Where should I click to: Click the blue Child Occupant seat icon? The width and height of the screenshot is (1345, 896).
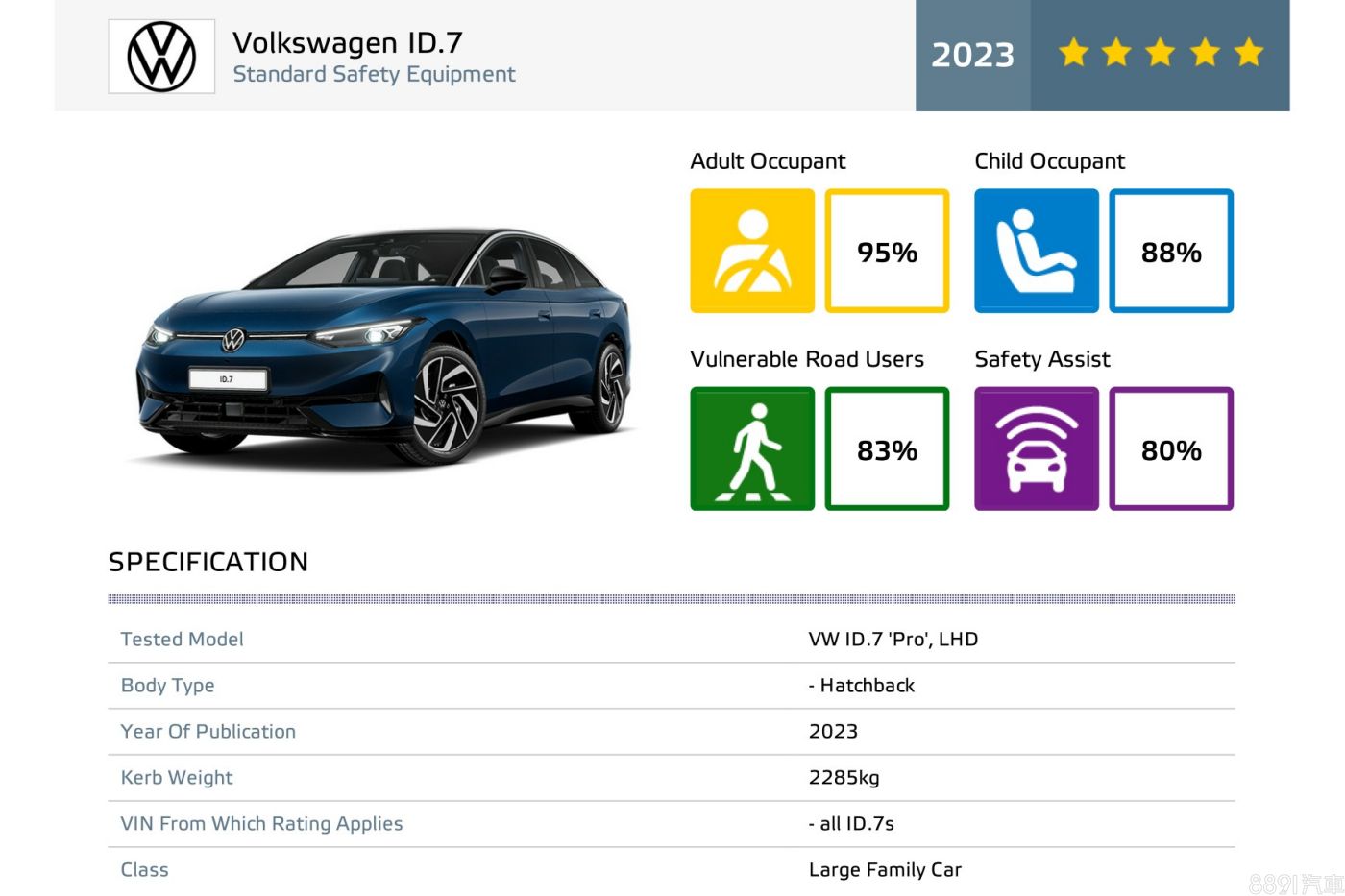(x=1036, y=251)
